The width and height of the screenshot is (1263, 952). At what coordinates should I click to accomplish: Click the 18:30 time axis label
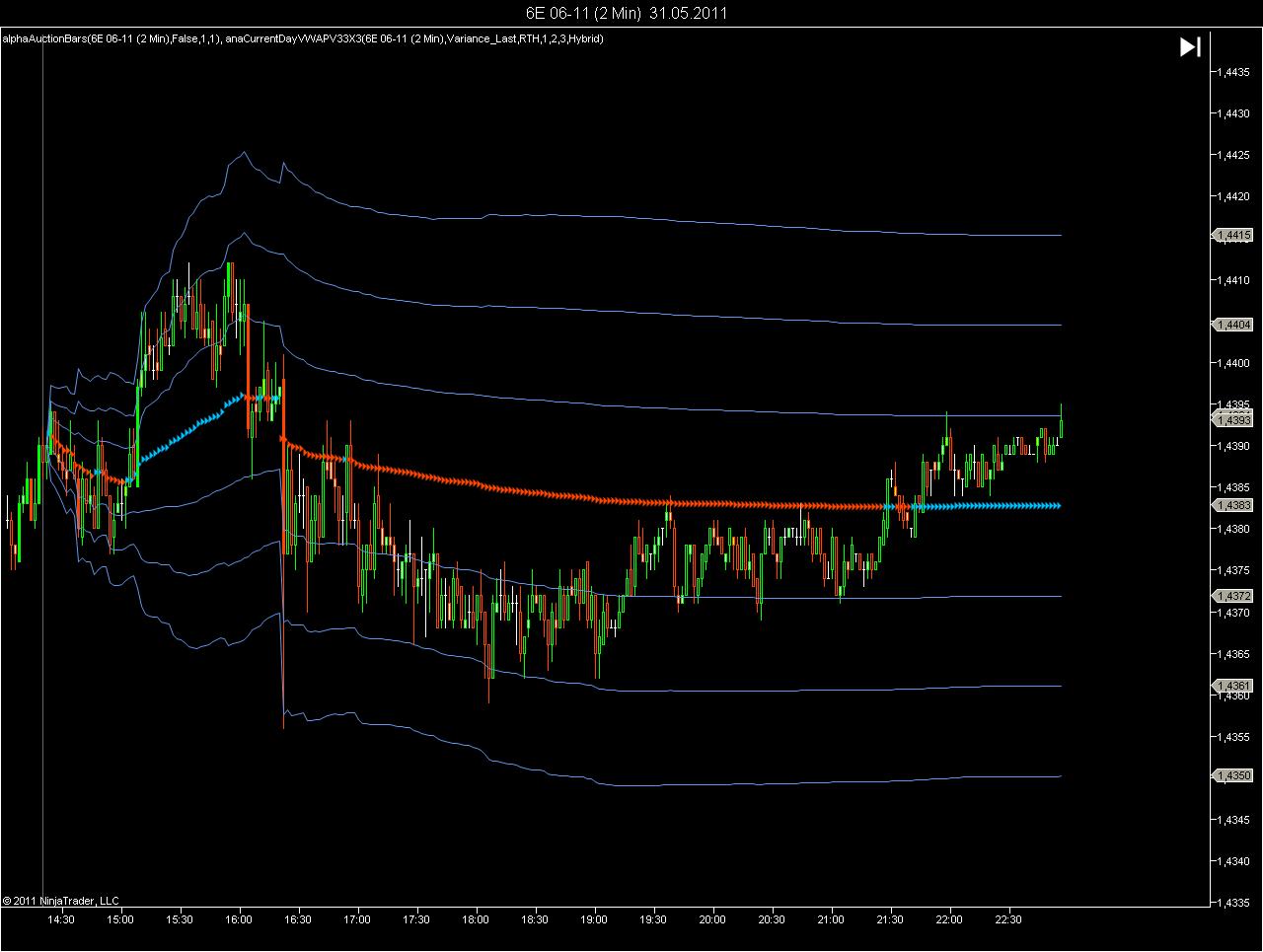(x=535, y=919)
